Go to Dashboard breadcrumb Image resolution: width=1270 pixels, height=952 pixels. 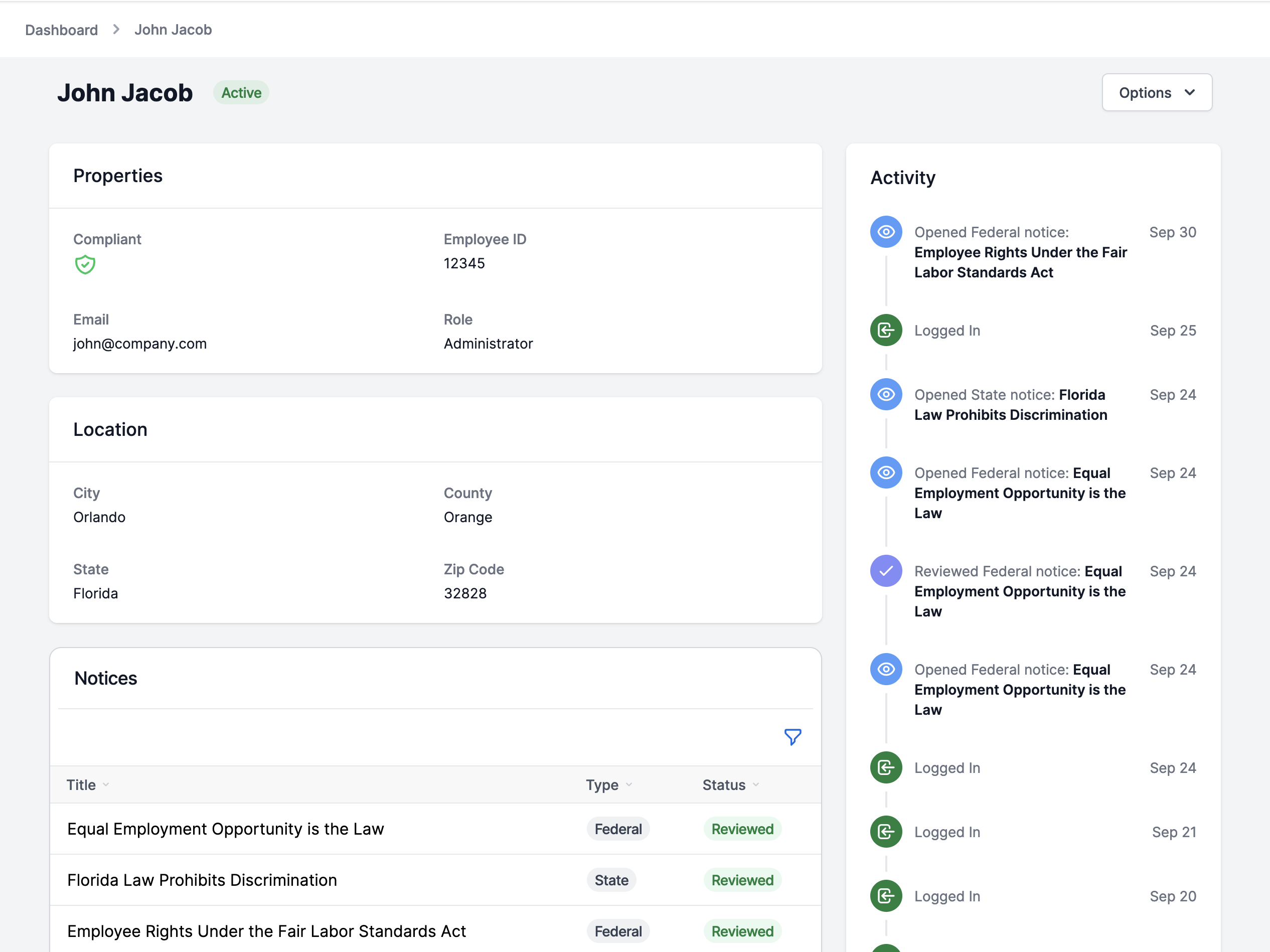61,30
